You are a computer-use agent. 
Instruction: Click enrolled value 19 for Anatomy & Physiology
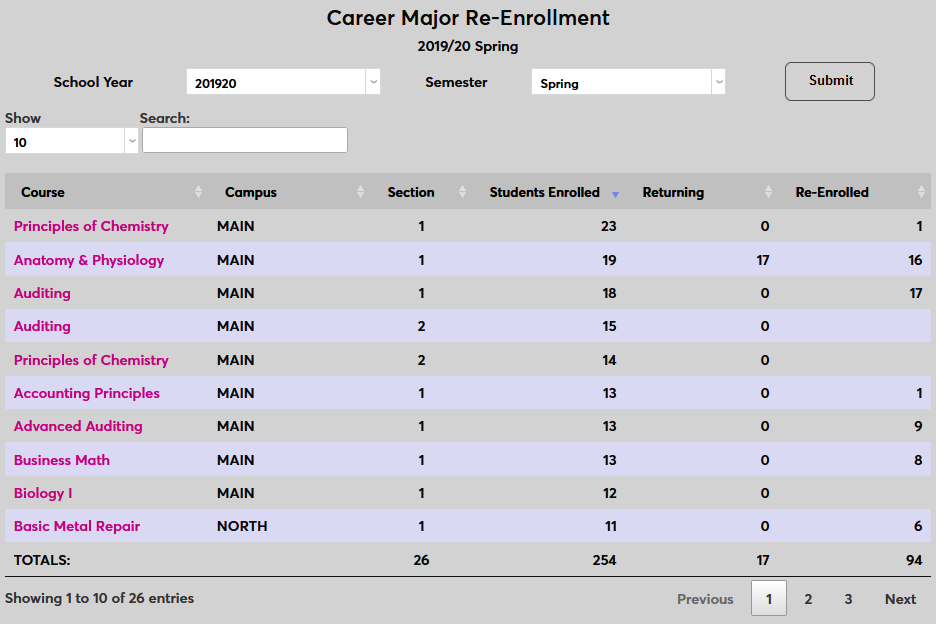point(609,260)
